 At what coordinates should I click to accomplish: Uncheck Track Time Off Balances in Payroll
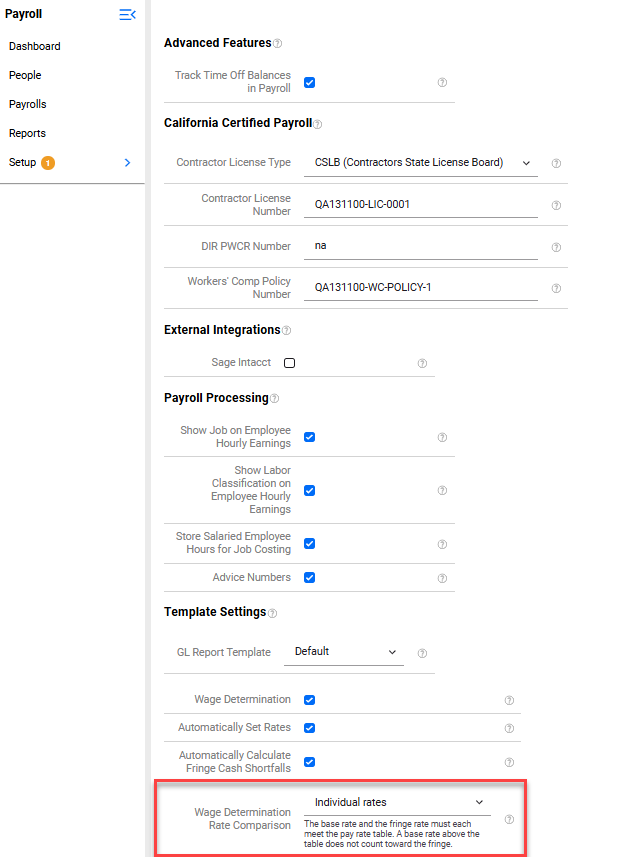[309, 83]
